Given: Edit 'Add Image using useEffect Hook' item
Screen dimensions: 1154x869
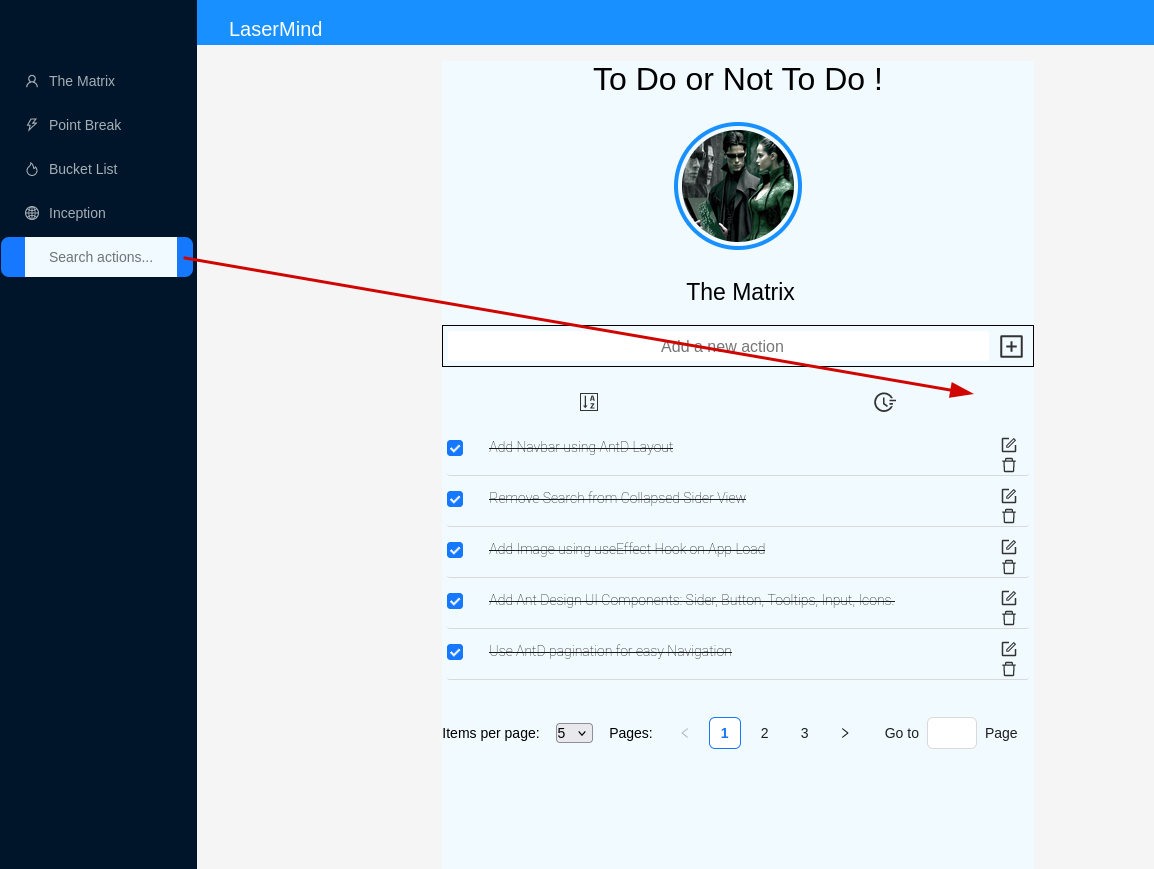Looking at the screenshot, I should pyautogui.click(x=1009, y=547).
